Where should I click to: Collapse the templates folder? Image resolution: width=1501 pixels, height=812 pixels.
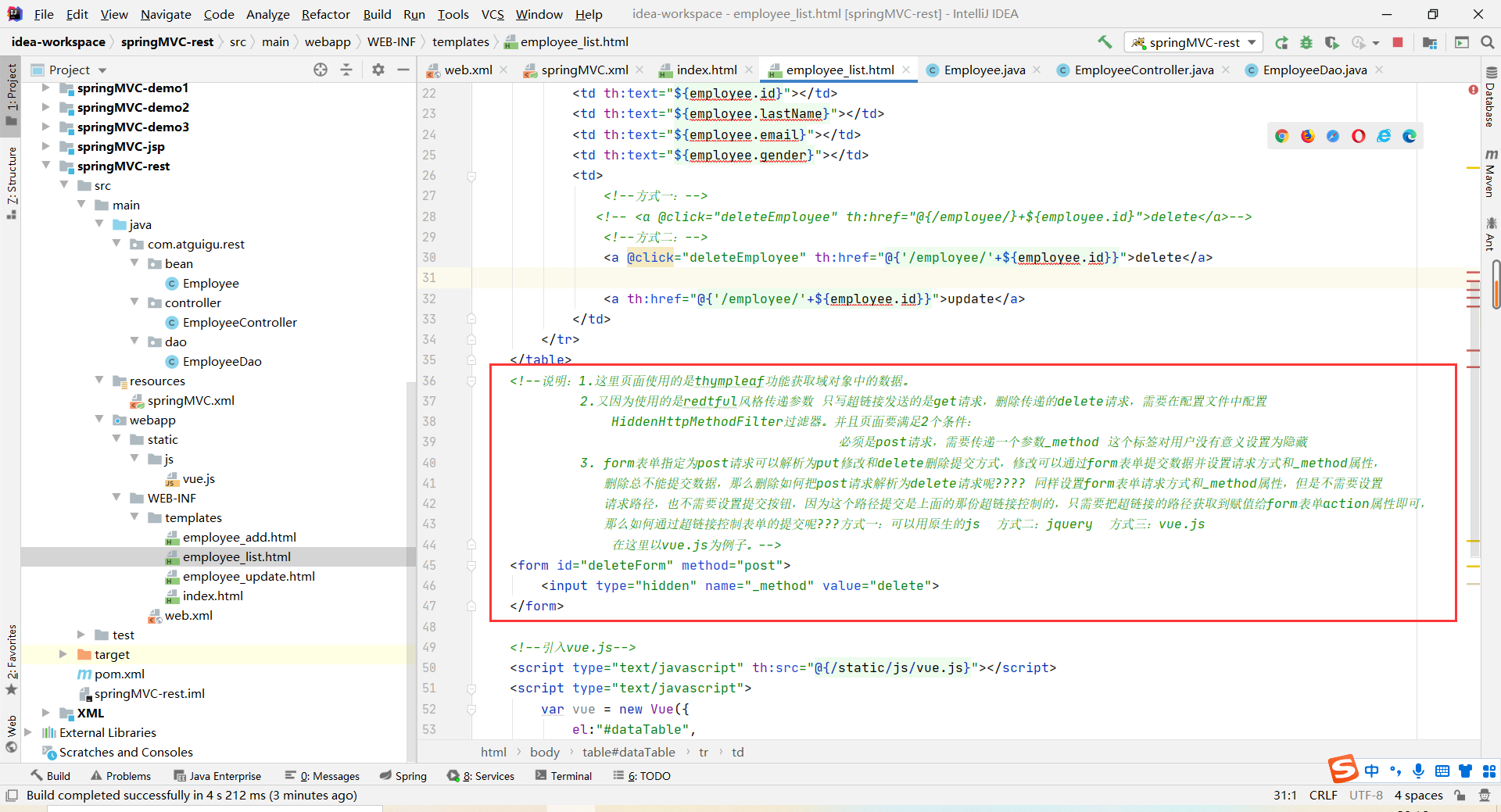[x=134, y=517]
